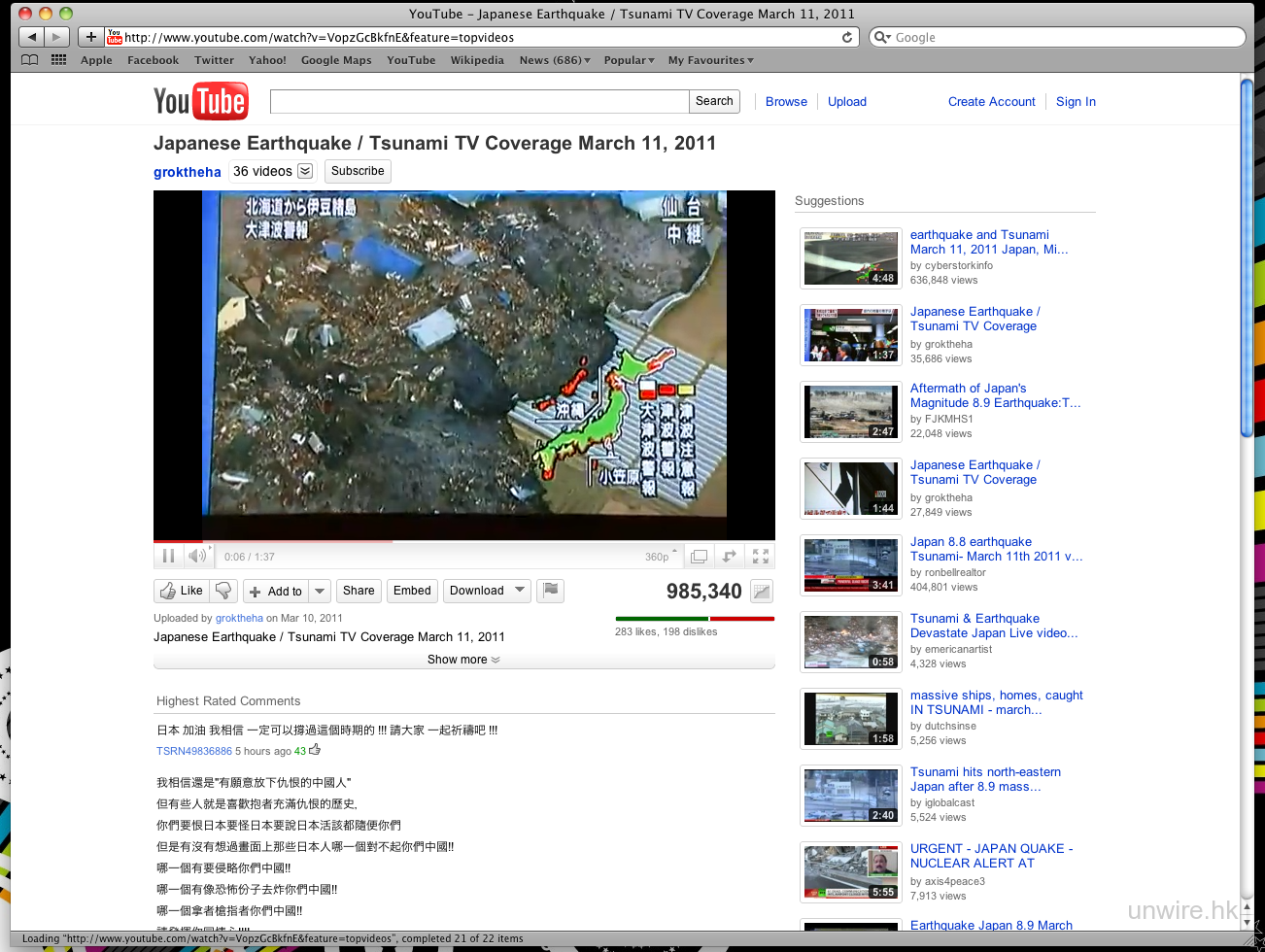Subscribe to groktheha's channel
The image size is (1265, 952).
[358, 171]
